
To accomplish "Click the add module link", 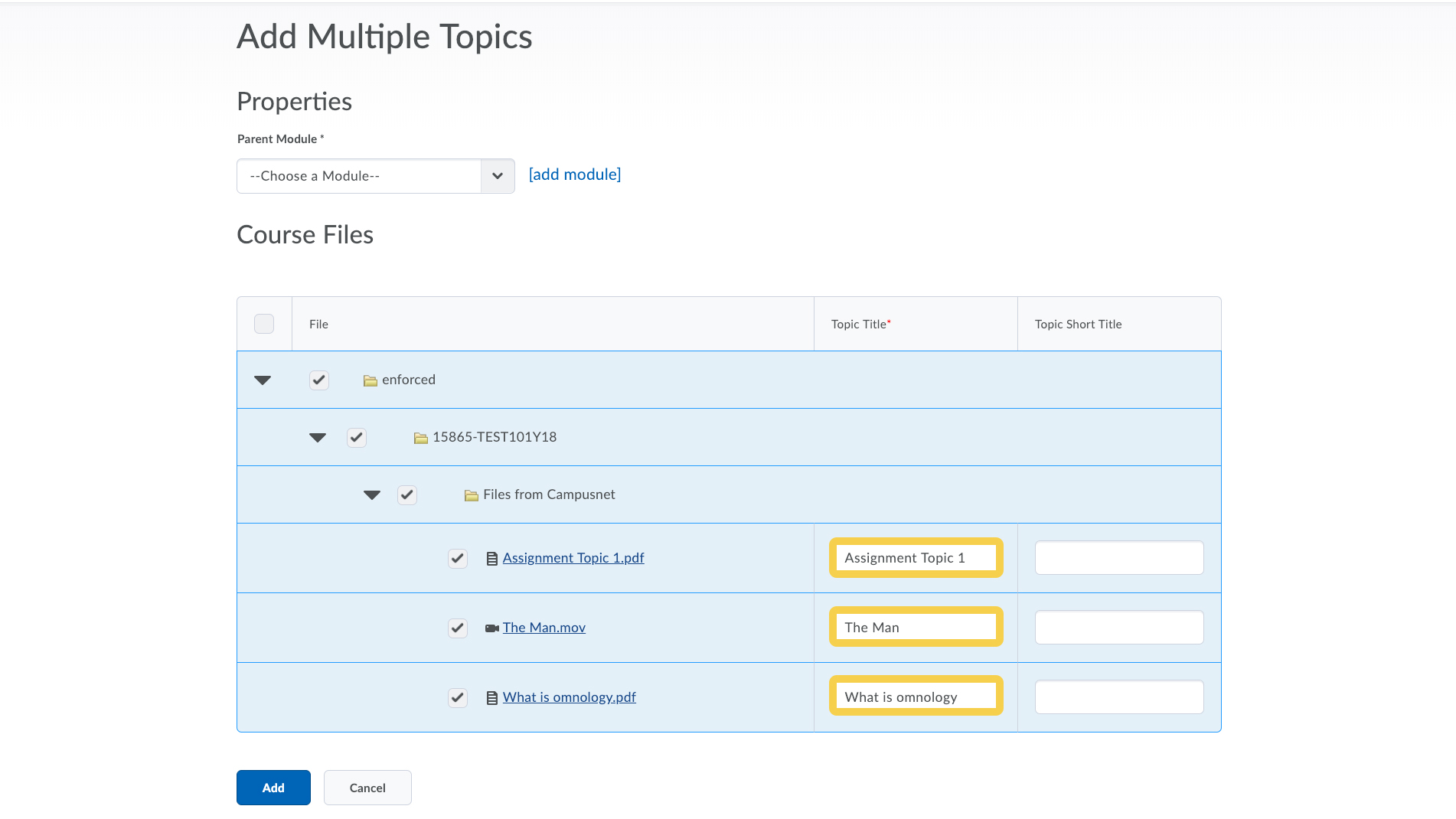I will point(574,175).
